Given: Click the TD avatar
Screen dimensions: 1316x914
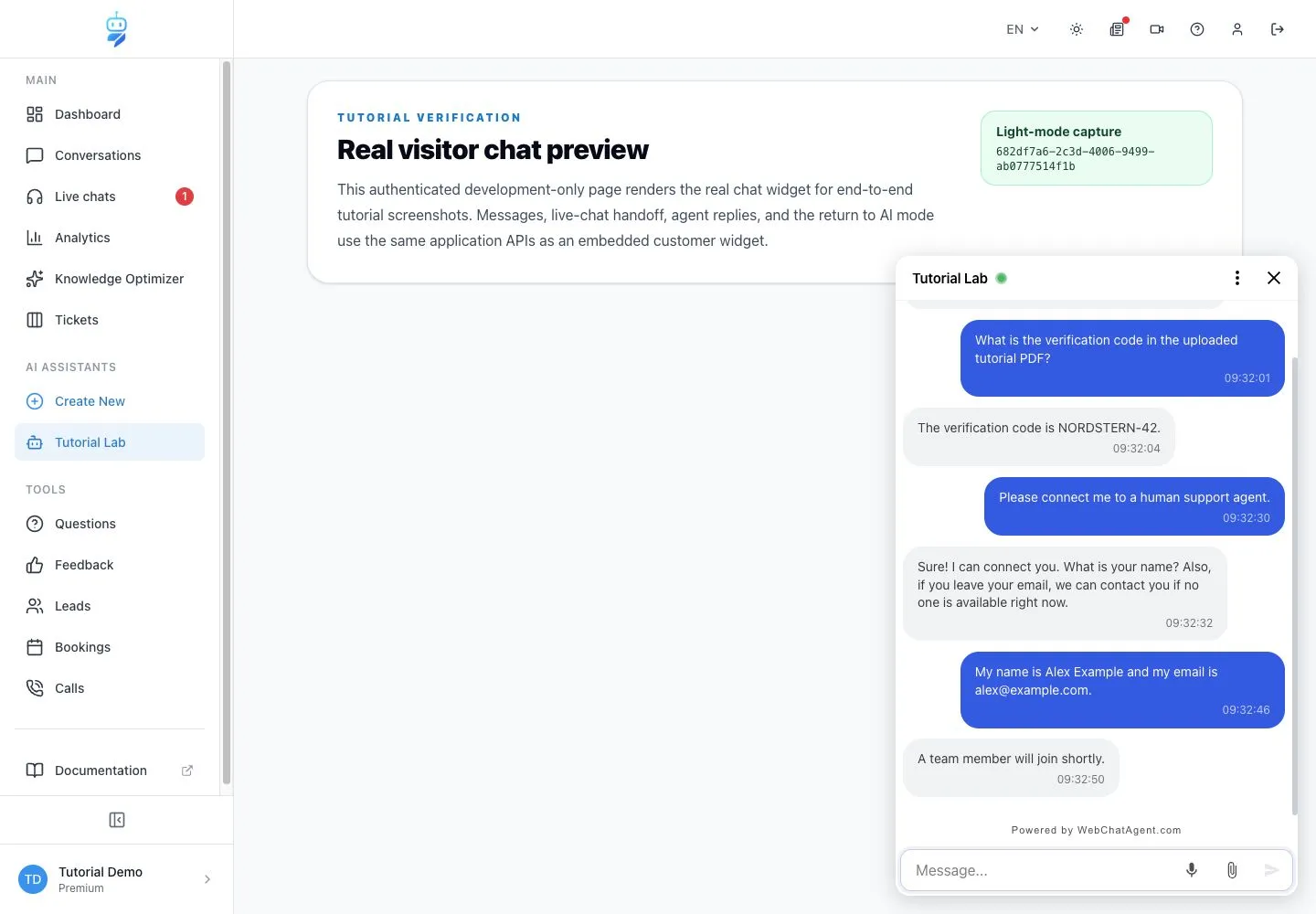Looking at the screenshot, I should click(33, 879).
